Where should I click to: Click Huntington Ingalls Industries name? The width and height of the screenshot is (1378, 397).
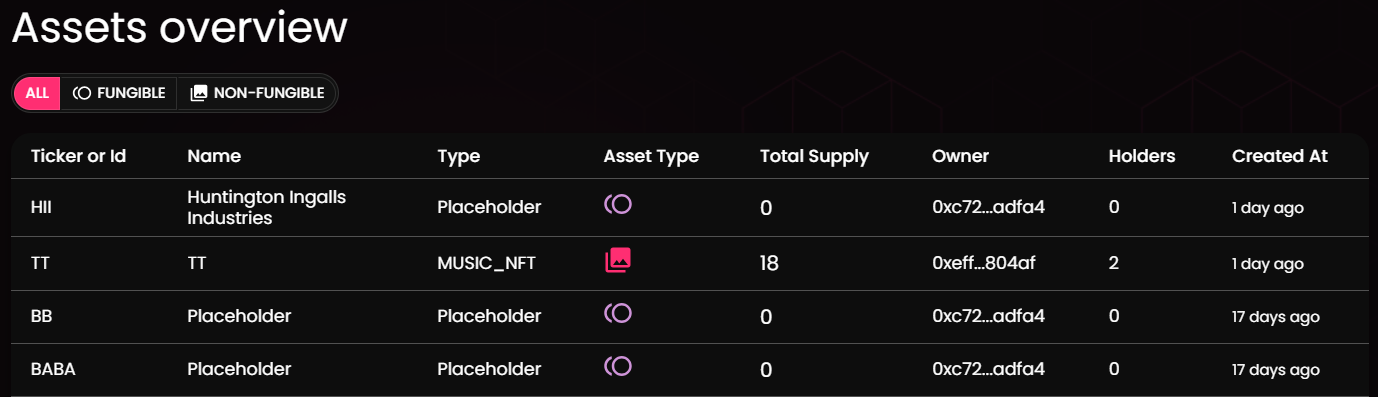(266, 207)
